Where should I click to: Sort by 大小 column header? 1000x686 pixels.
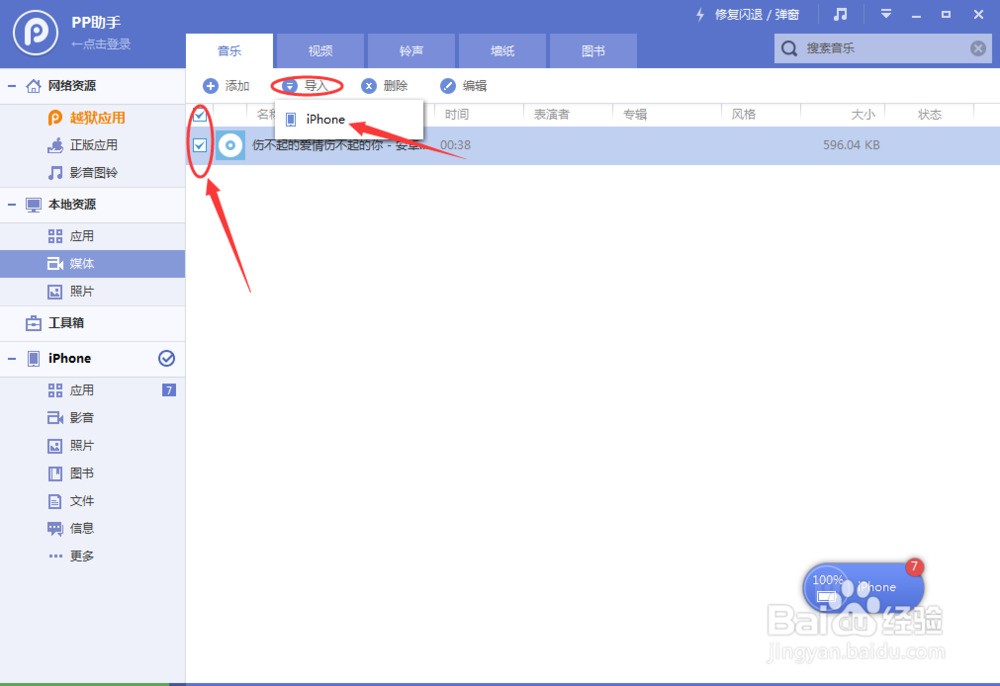click(x=863, y=115)
